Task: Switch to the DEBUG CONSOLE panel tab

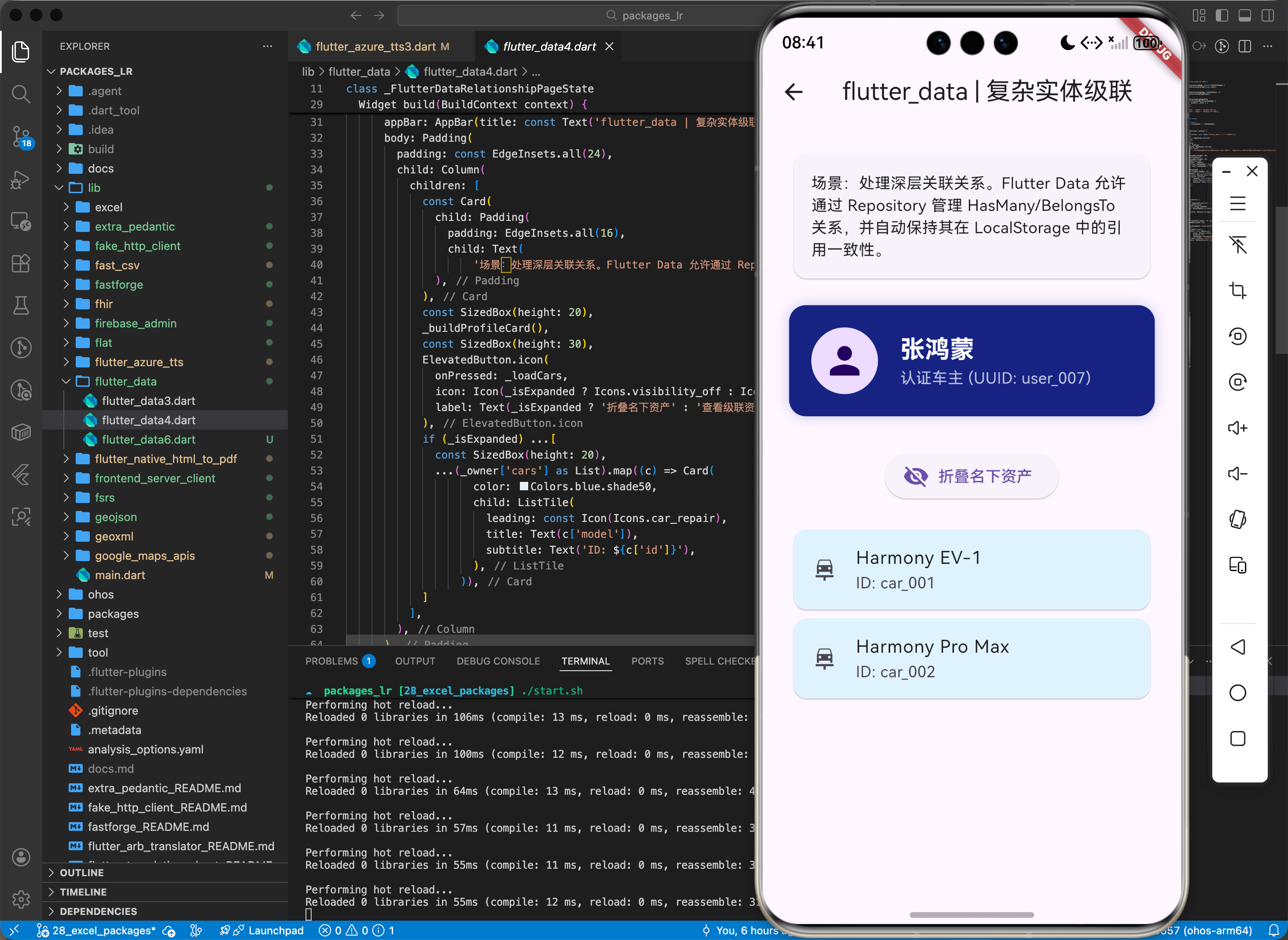Action: (498, 661)
